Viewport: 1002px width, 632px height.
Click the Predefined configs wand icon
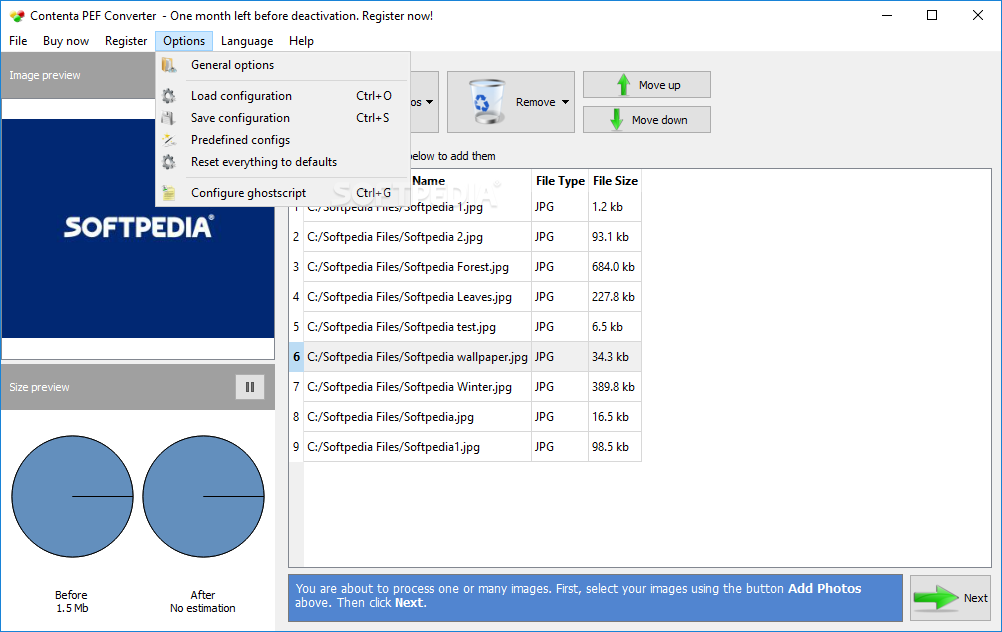[x=169, y=140]
